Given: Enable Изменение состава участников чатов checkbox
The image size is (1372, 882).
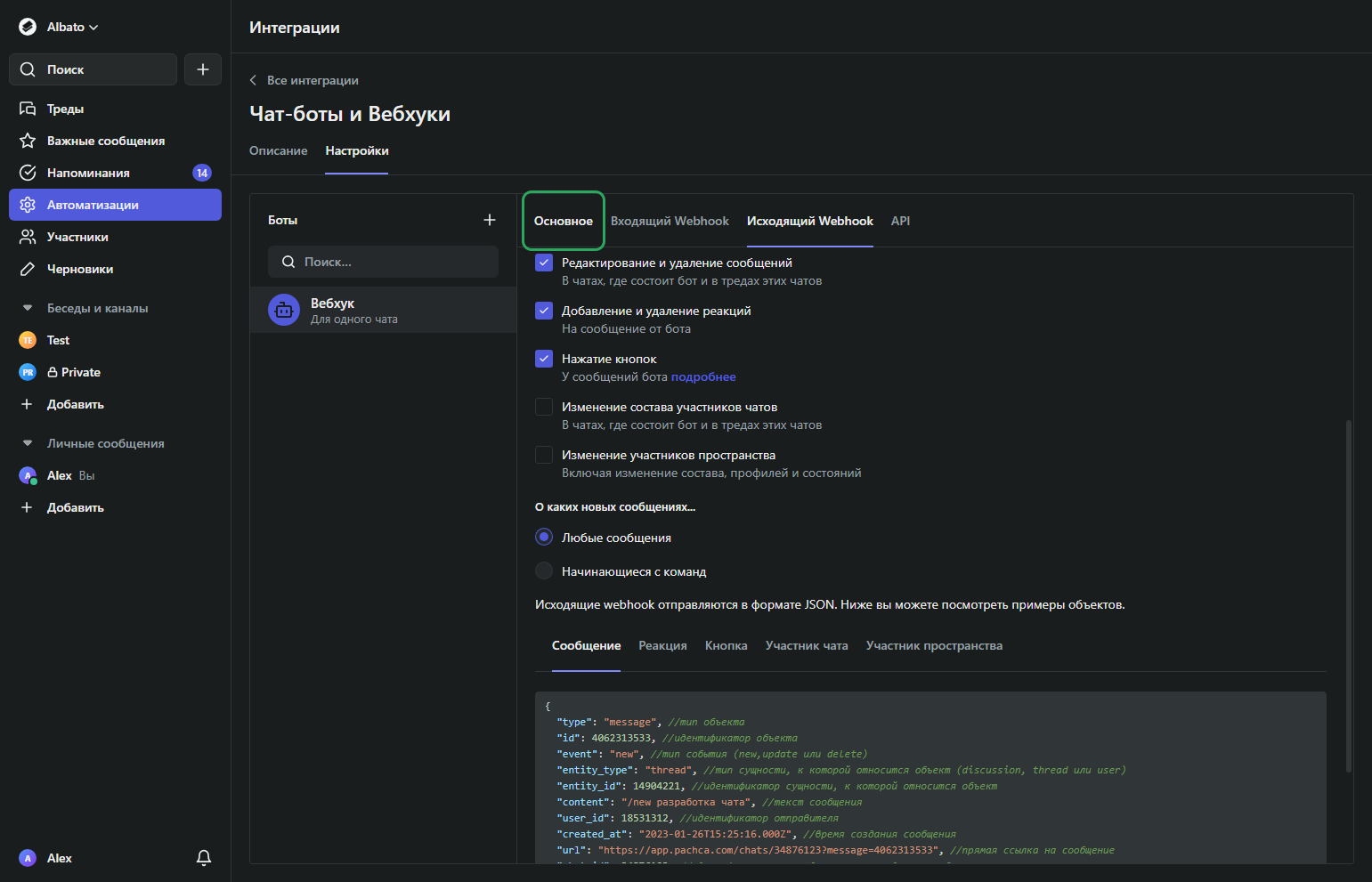Looking at the screenshot, I should tap(544, 407).
